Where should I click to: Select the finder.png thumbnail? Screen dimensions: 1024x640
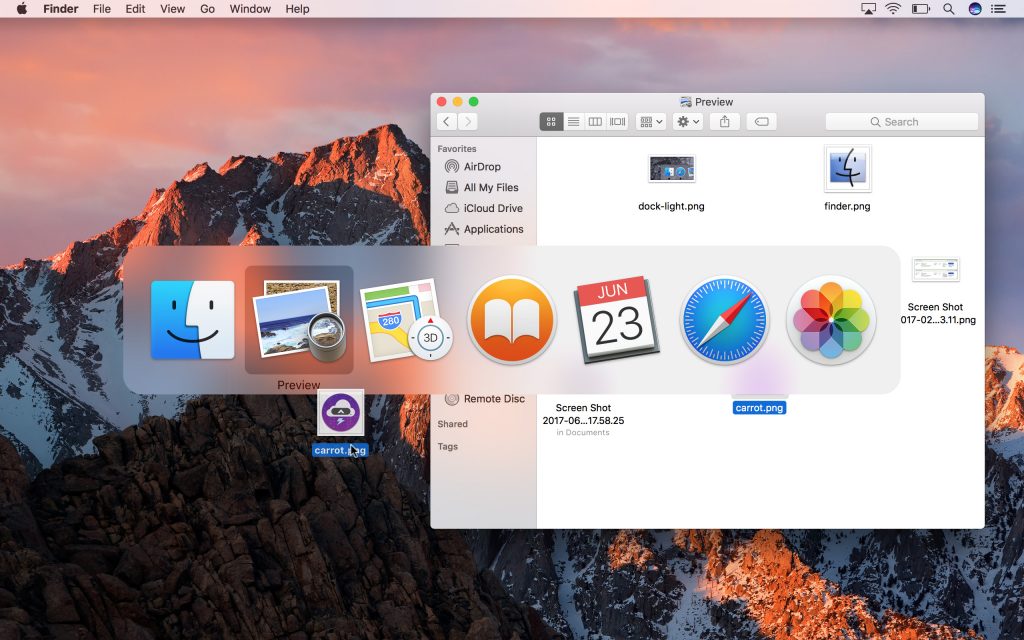click(848, 168)
